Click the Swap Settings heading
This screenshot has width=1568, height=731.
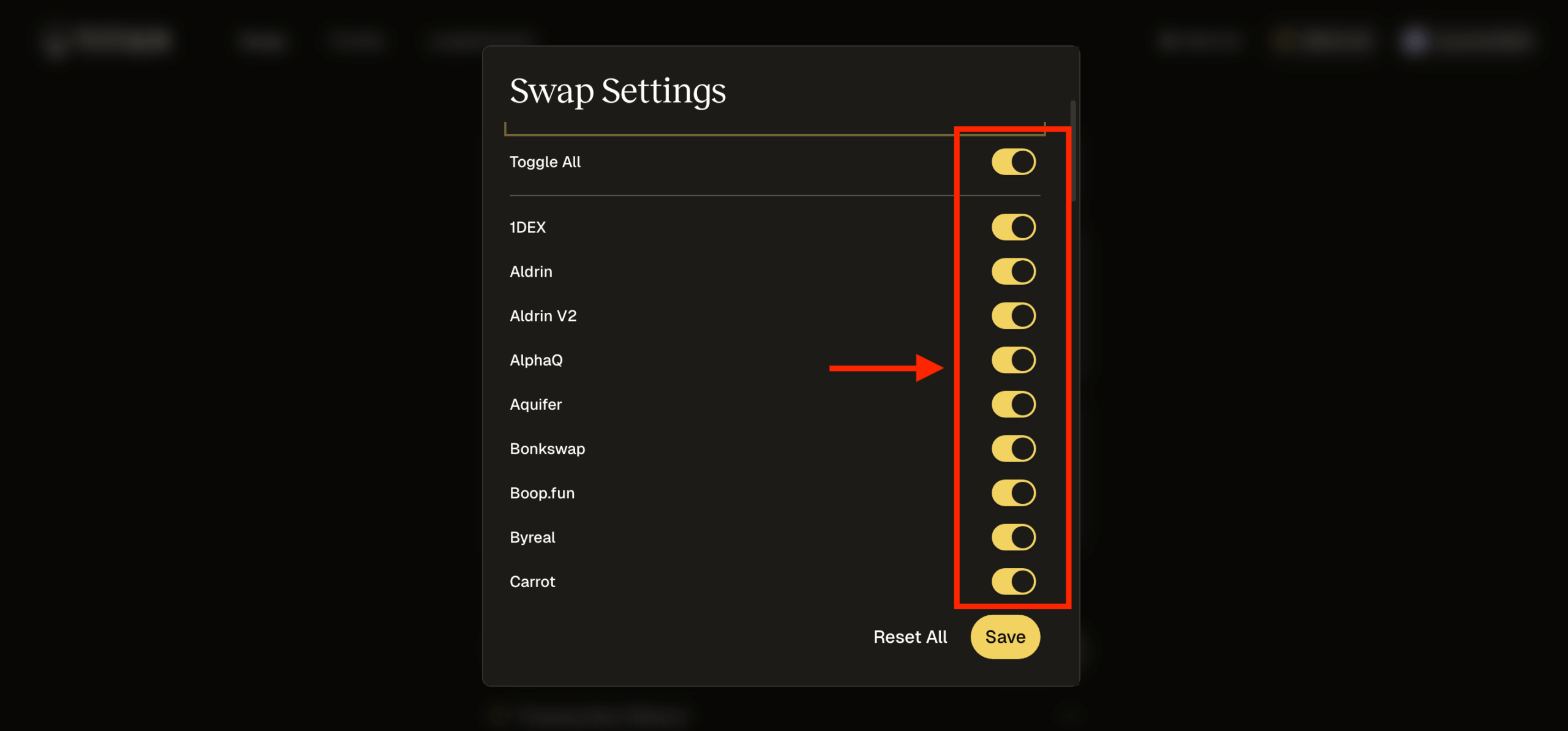click(617, 91)
